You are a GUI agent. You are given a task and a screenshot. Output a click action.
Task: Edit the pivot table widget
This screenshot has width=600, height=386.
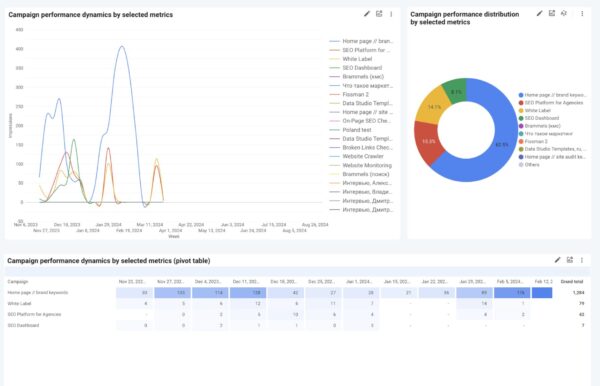tap(558, 260)
